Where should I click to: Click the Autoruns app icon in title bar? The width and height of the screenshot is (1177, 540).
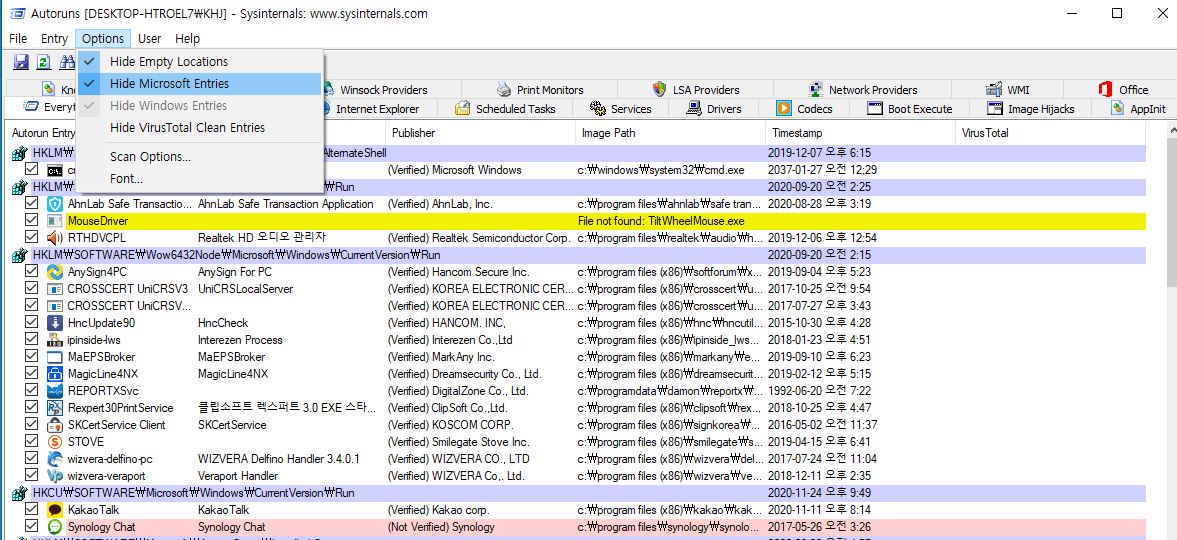[x=16, y=14]
